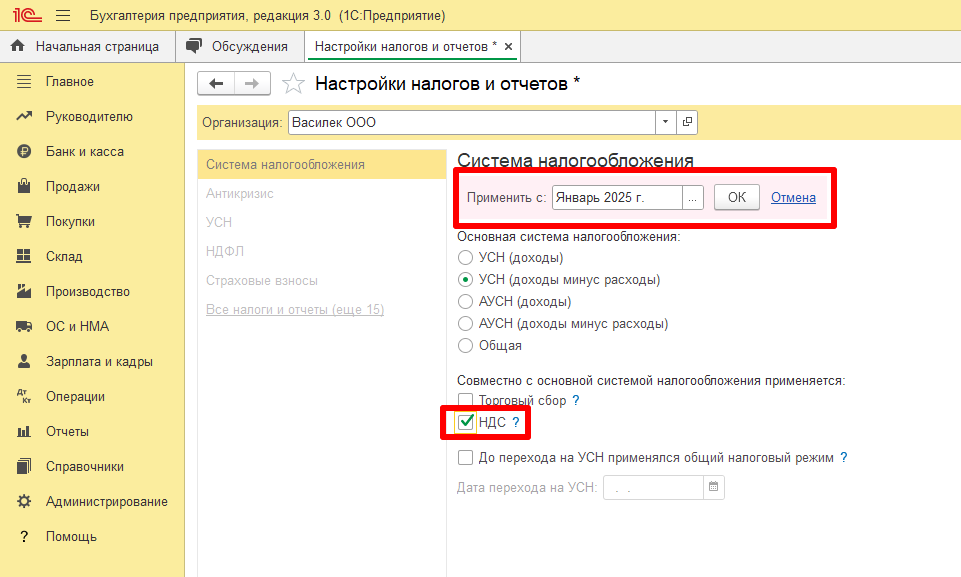Image resolution: width=961 pixels, height=577 pixels.
Task: Select АУСН (доходы) radio button
Action: pos(465,302)
